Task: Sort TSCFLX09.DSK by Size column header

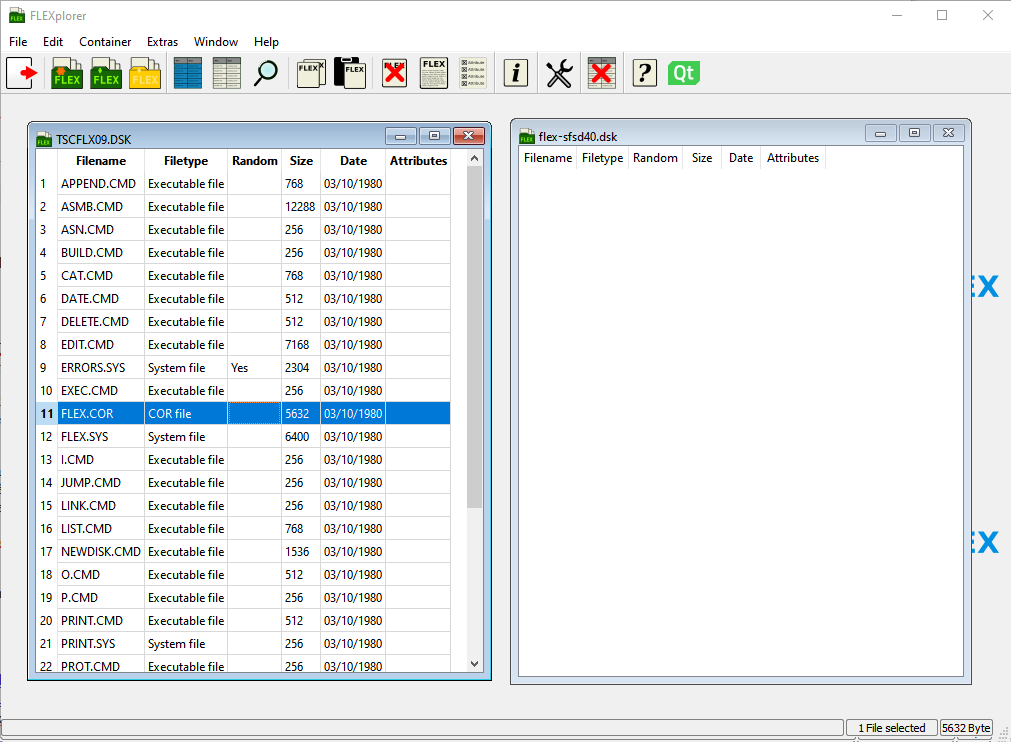Action: (301, 161)
